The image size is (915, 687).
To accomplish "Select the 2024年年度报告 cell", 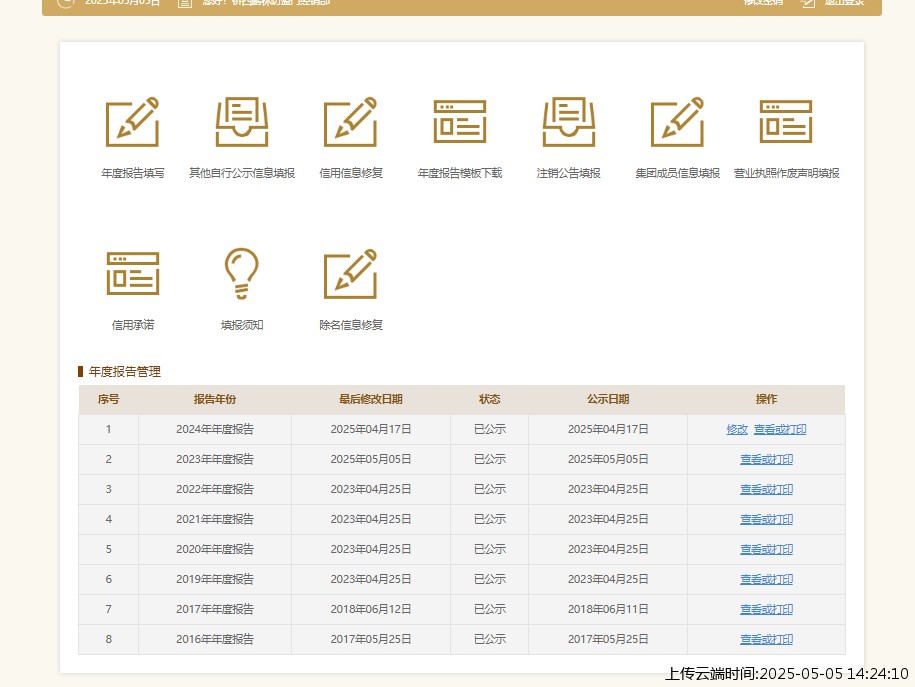I will click(x=215, y=430).
